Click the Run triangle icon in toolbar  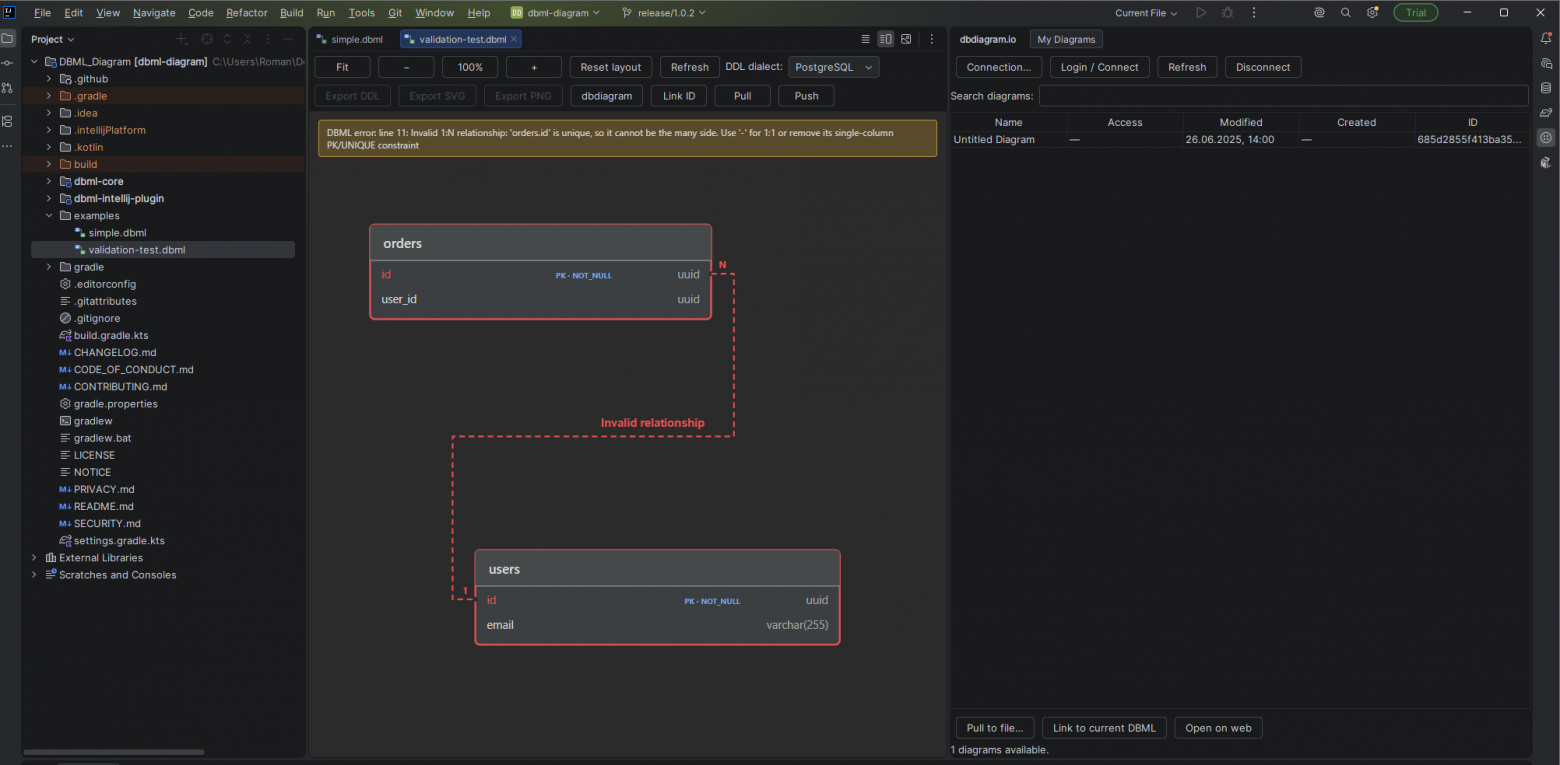[1201, 13]
